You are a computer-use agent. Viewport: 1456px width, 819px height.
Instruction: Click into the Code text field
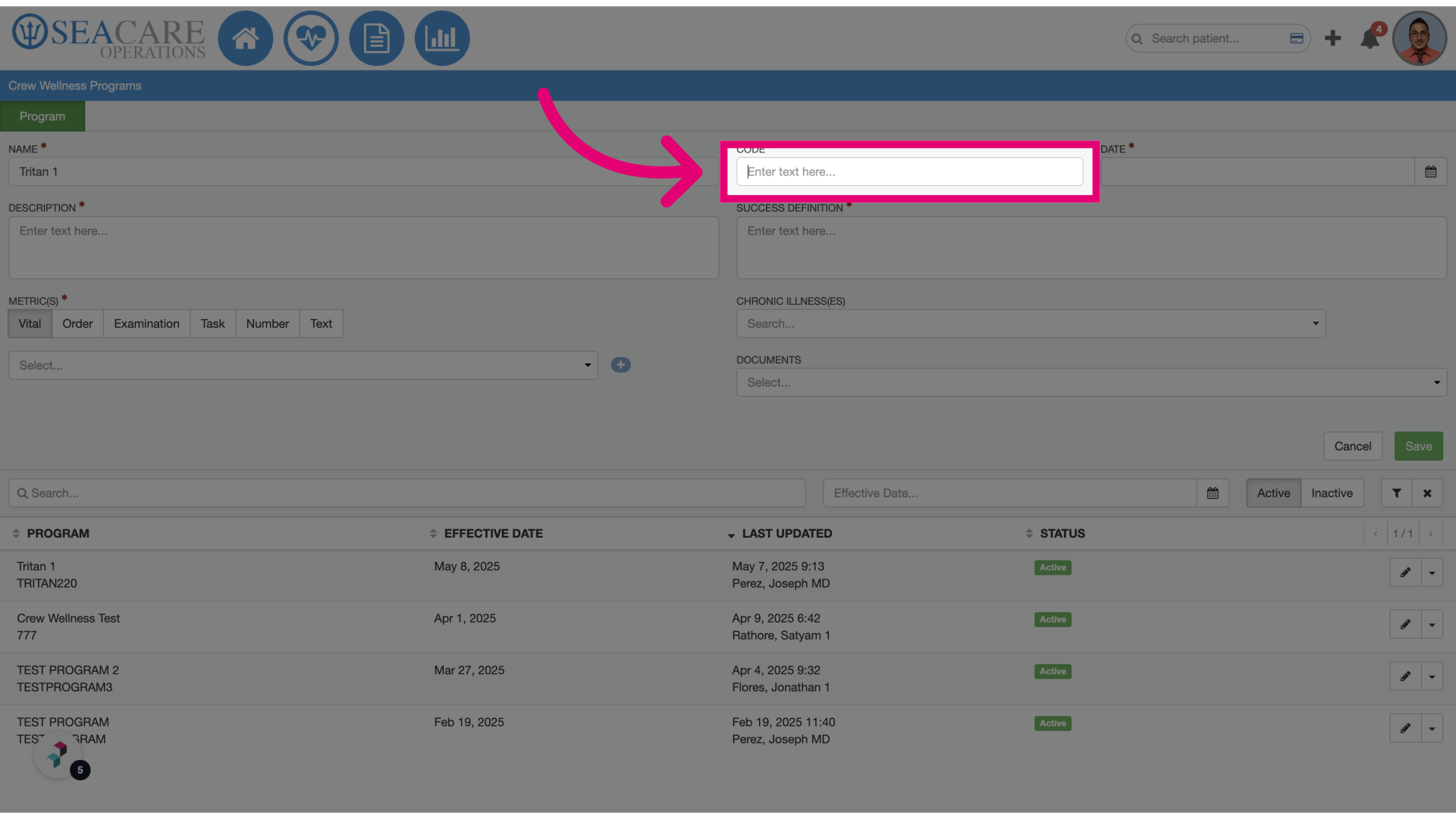[909, 171]
